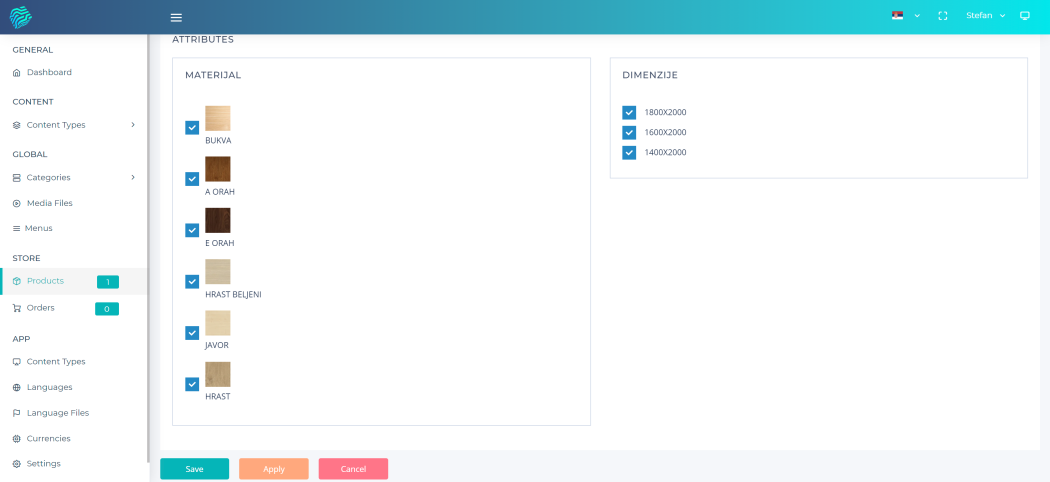The height and width of the screenshot is (482, 1050).
Task: Toggle fullscreen mode icon
Action: (x=942, y=16)
